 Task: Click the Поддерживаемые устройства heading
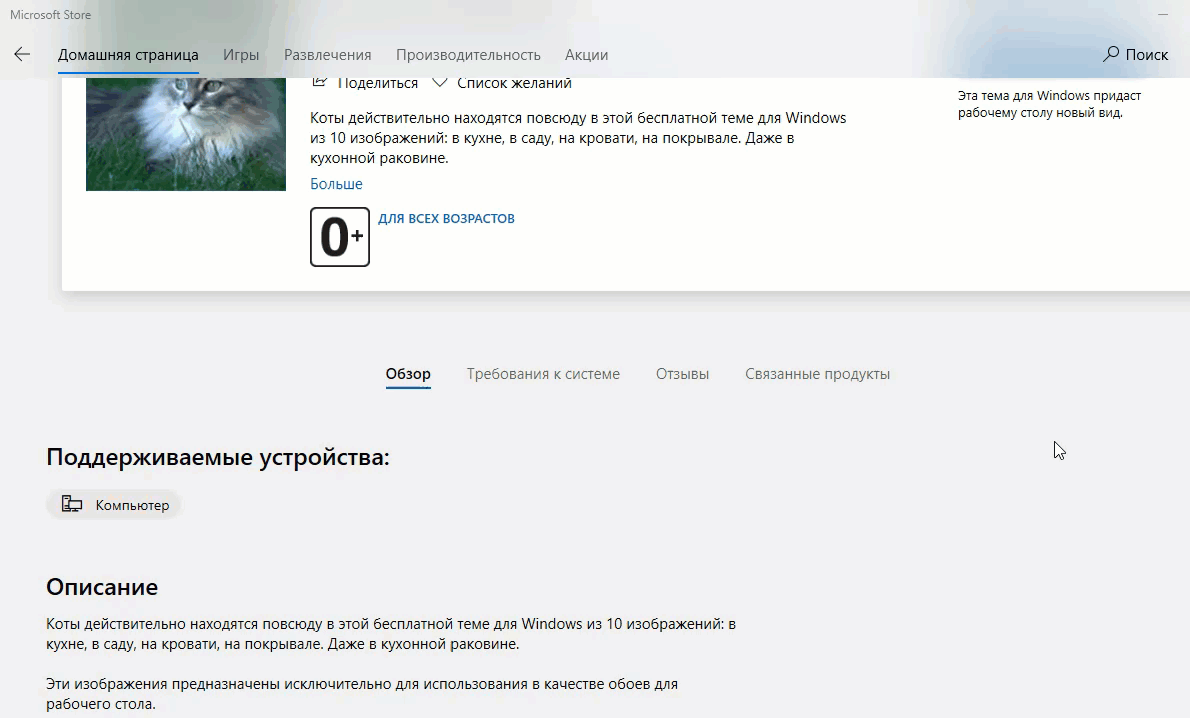point(218,457)
